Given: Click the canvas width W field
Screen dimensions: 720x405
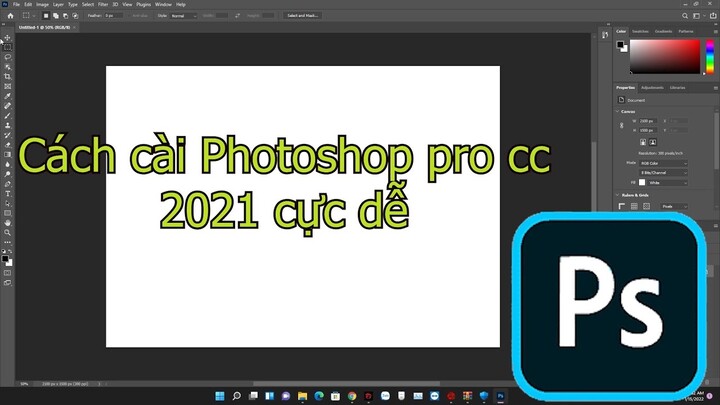Looking at the screenshot, I should pos(648,121).
